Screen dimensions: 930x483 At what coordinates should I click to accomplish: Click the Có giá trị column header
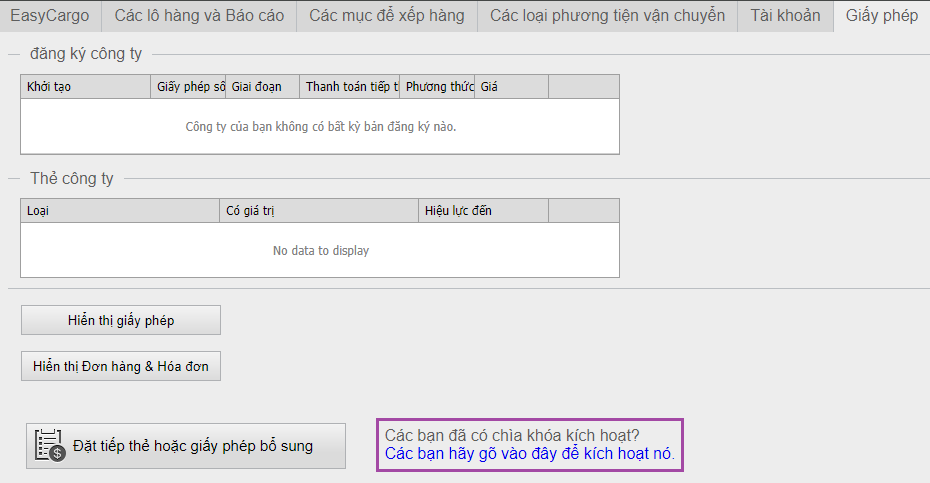pos(319,211)
